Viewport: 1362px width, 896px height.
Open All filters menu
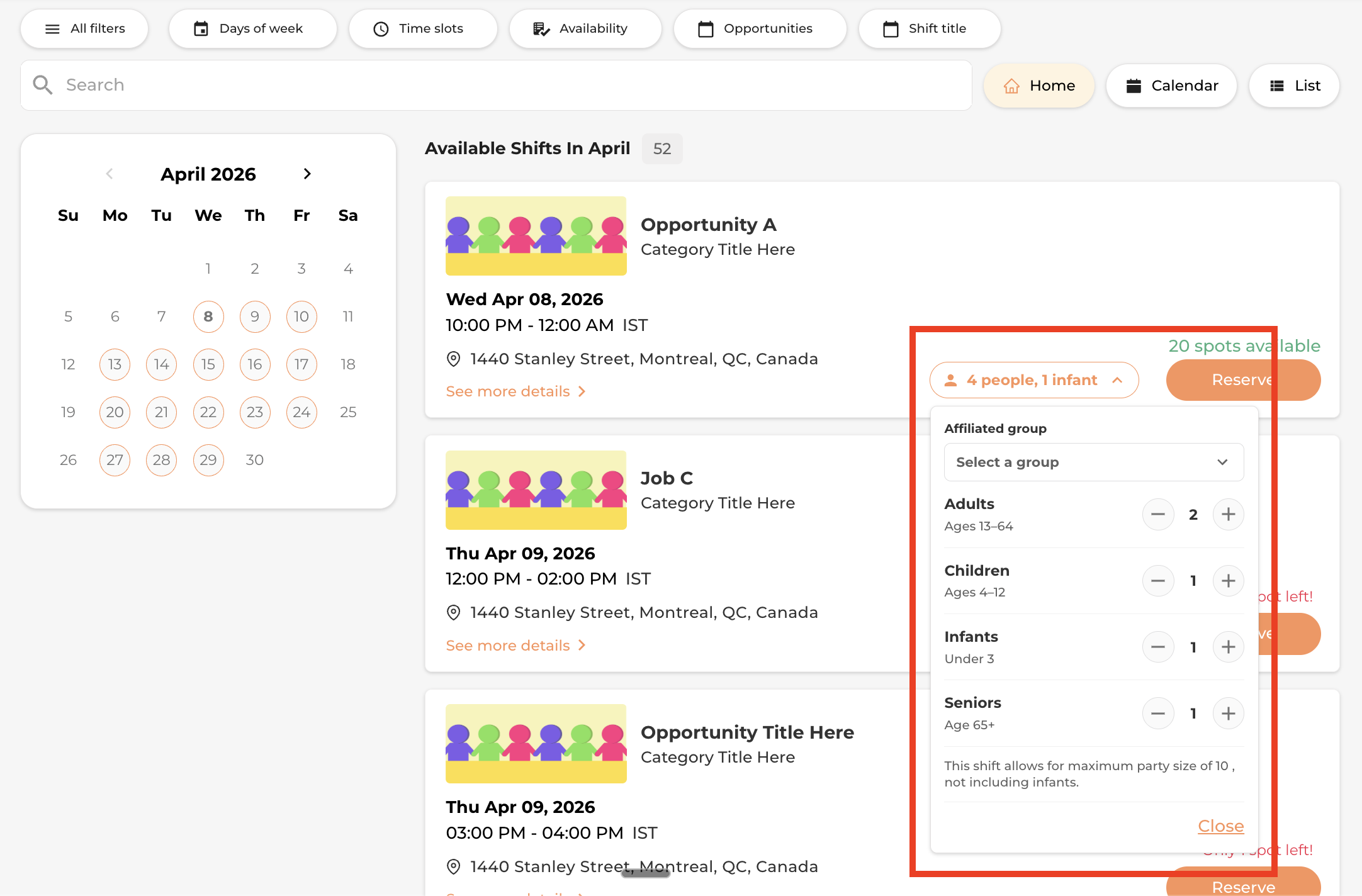tap(84, 29)
